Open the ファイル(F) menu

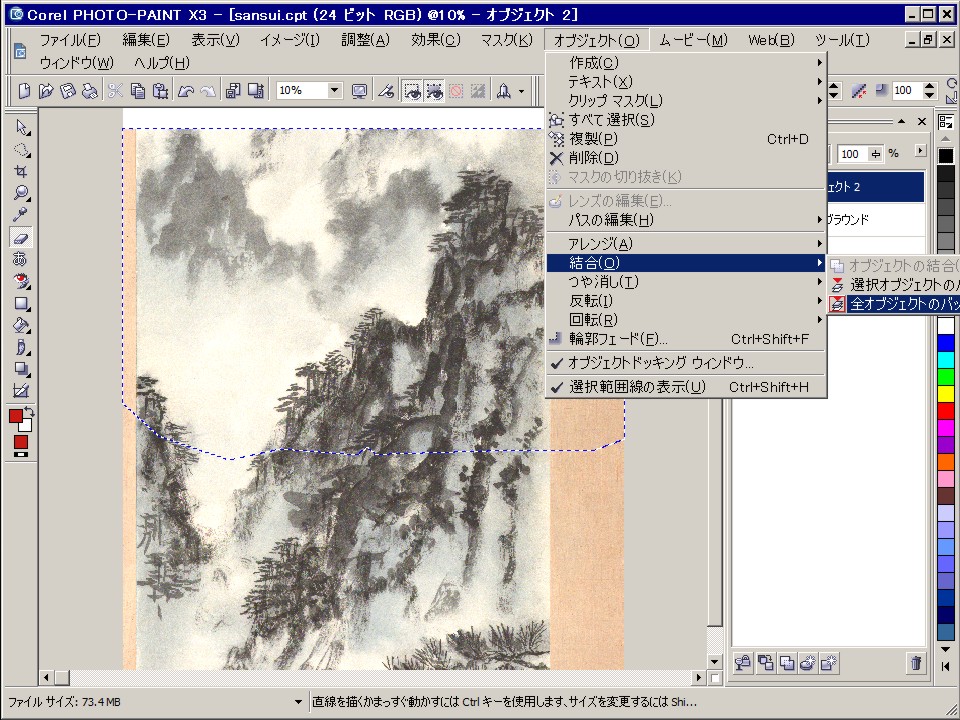point(70,40)
